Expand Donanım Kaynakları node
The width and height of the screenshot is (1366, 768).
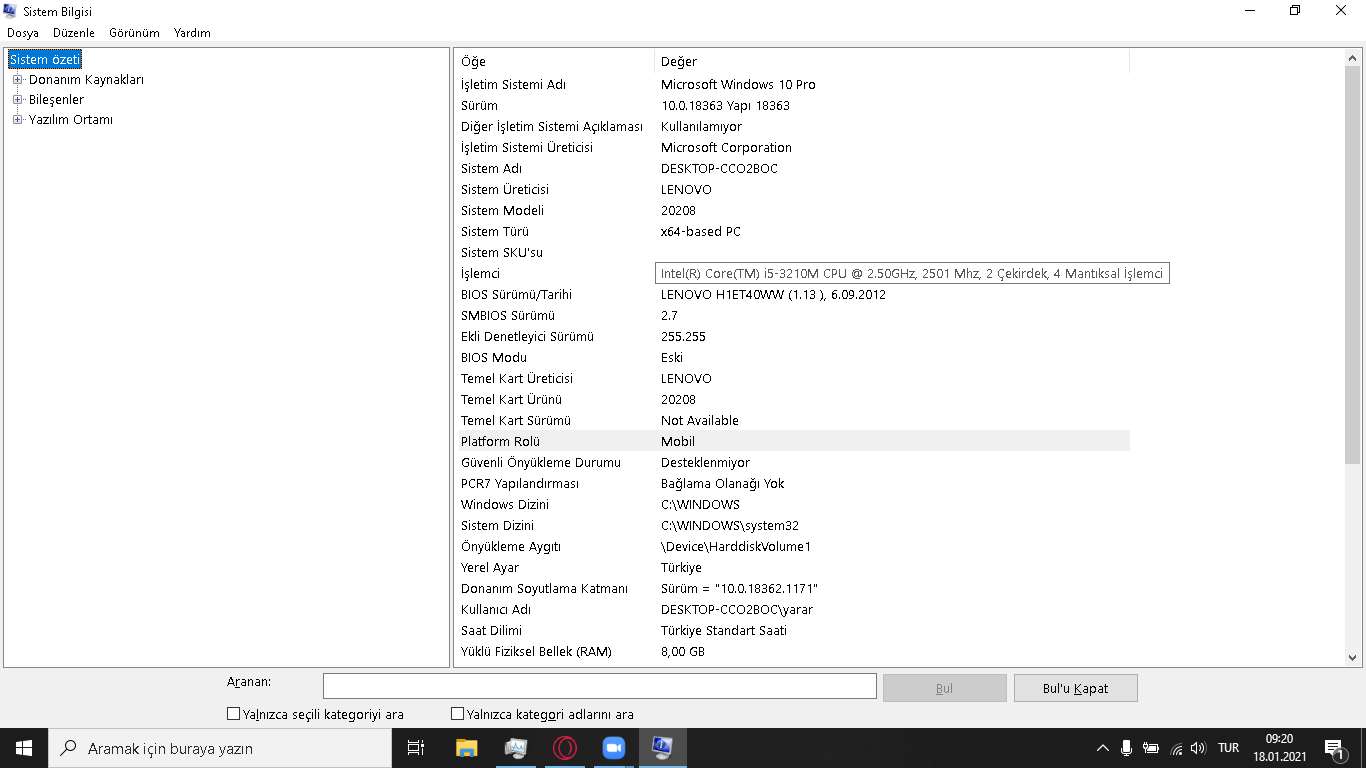[18, 80]
